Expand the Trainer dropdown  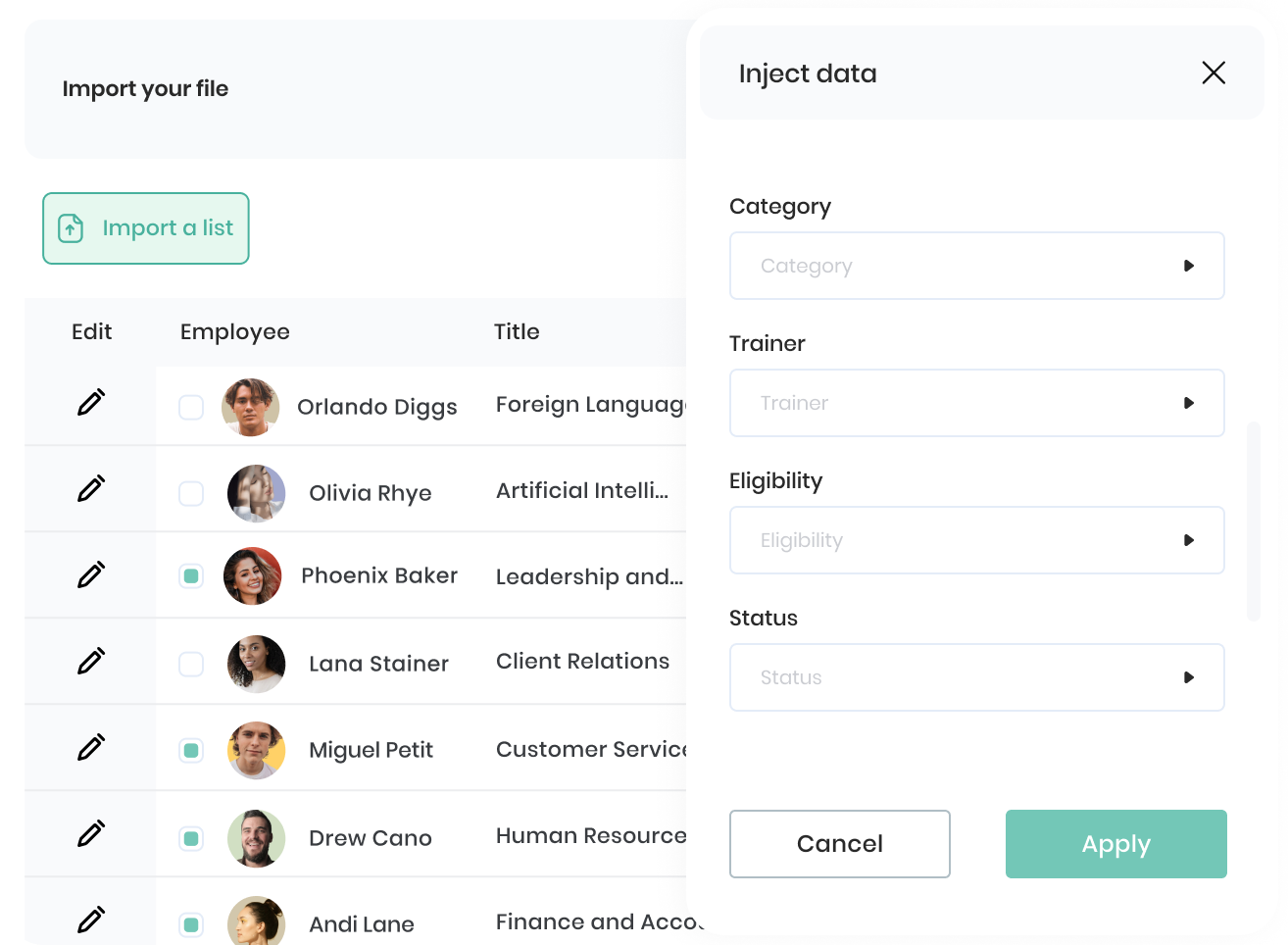click(977, 403)
